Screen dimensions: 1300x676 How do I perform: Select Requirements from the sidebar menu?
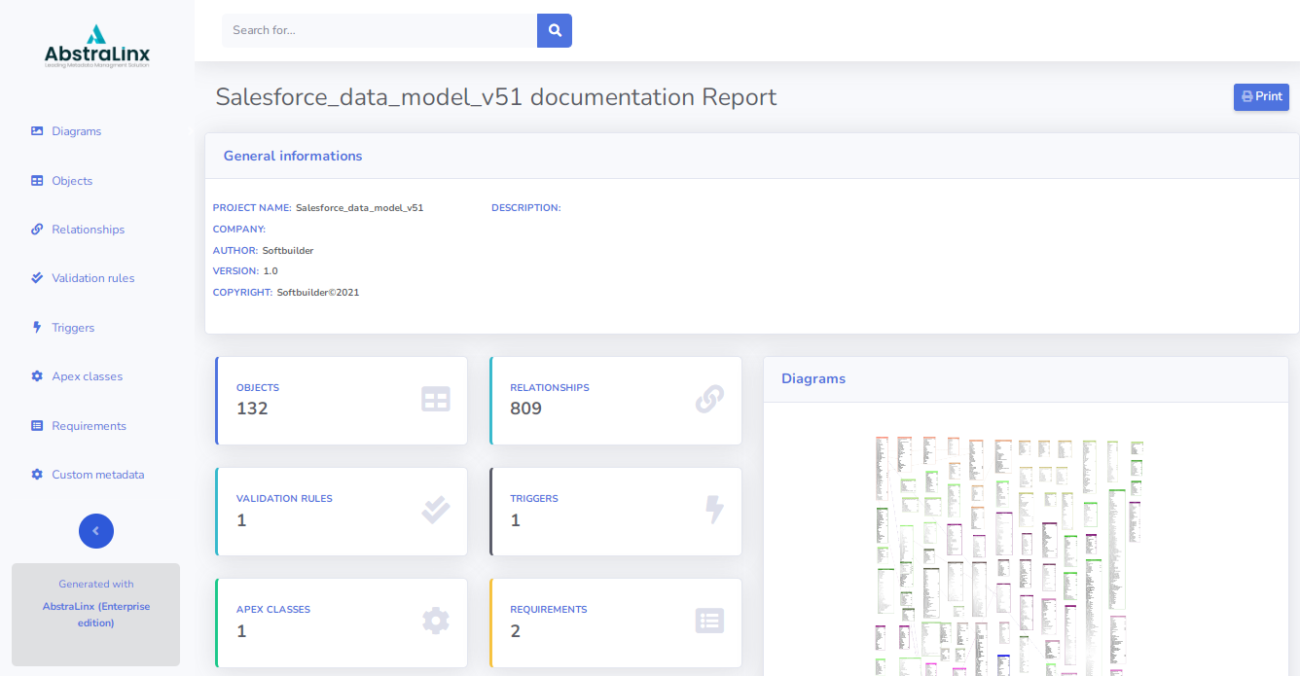pyautogui.click(x=88, y=425)
